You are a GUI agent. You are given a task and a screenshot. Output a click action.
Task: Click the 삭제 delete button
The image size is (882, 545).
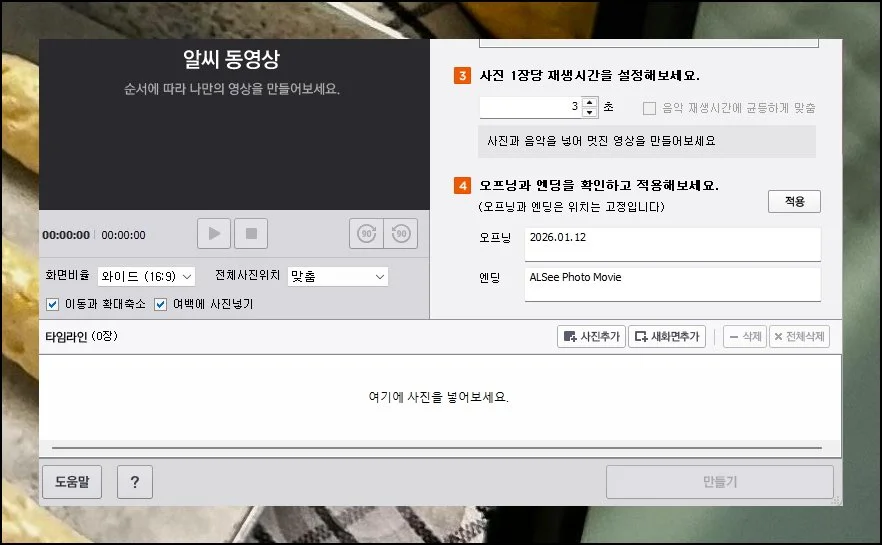click(744, 337)
